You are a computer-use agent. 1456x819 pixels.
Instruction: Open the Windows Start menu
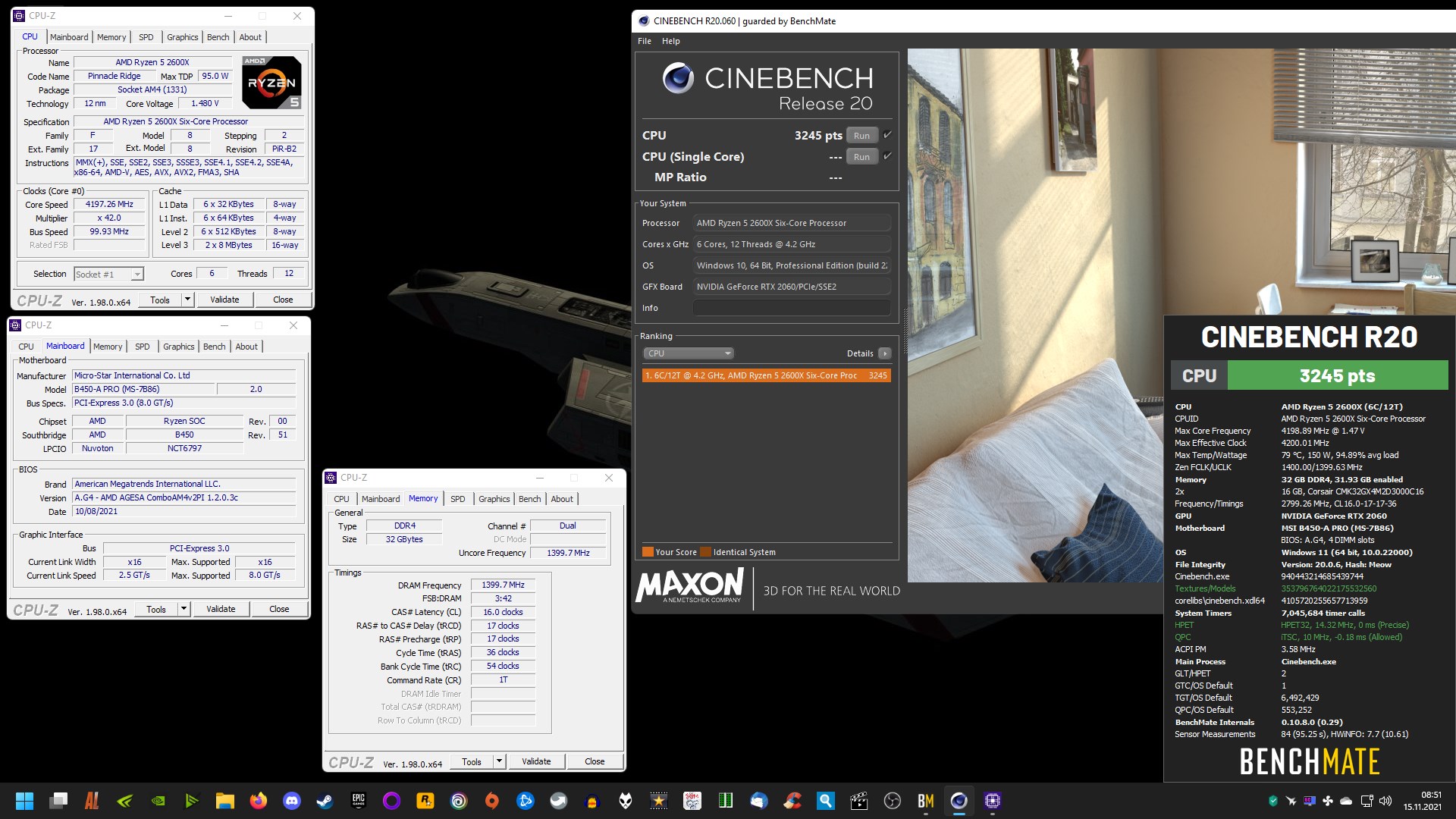click(x=24, y=801)
